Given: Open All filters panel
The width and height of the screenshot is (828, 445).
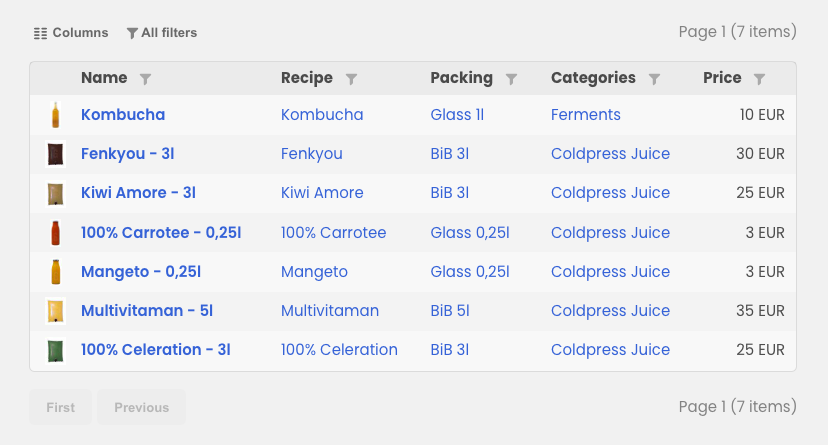Looking at the screenshot, I should (162, 33).
